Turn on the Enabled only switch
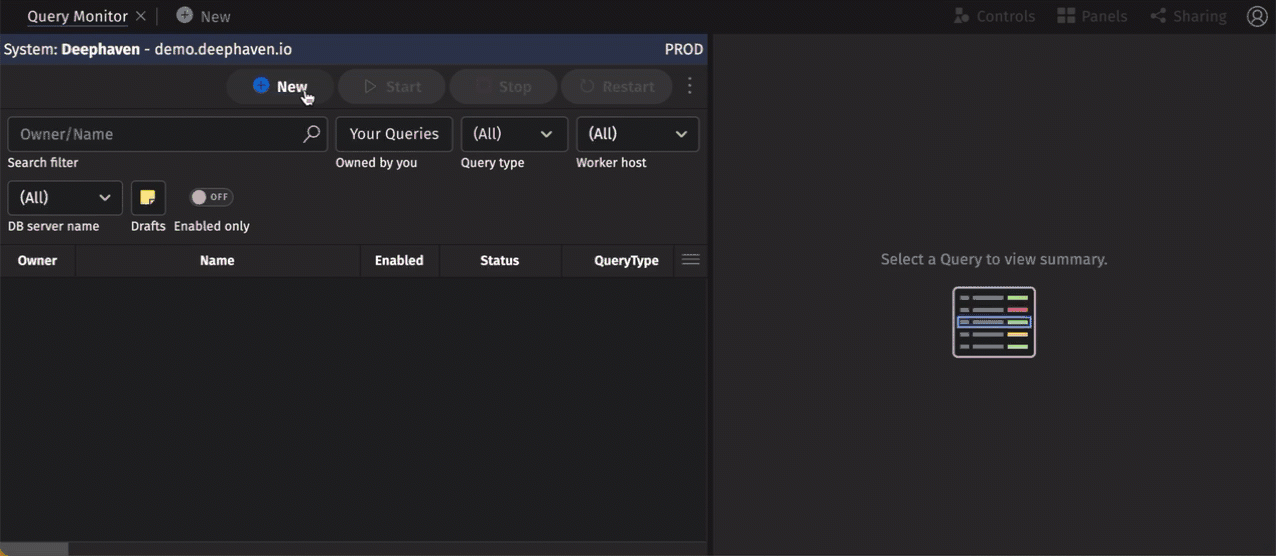1276x556 pixels. [x=211, y=197]
